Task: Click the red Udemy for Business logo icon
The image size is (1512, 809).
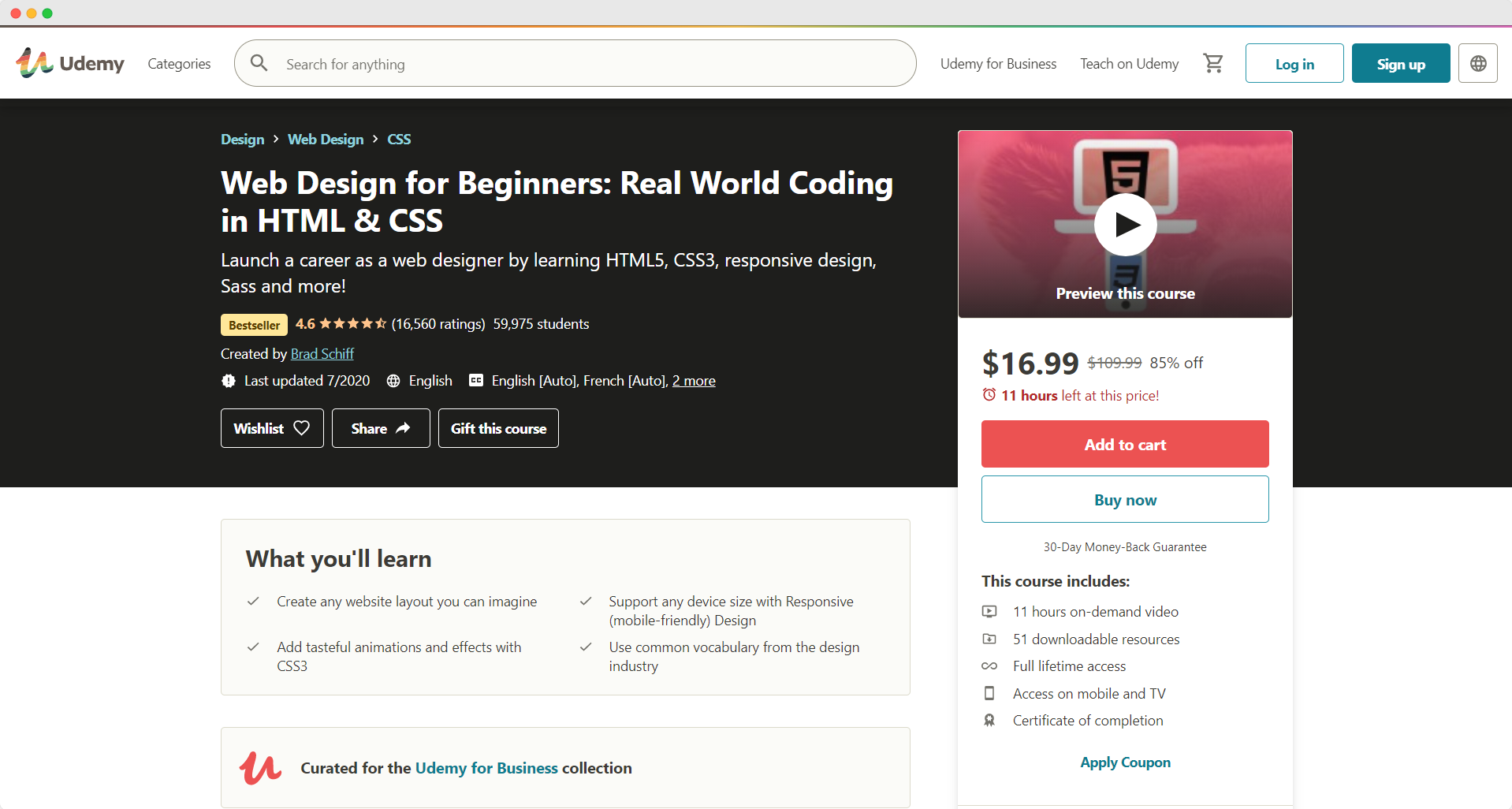Action: pyautogui.click(x=260, y=767)
